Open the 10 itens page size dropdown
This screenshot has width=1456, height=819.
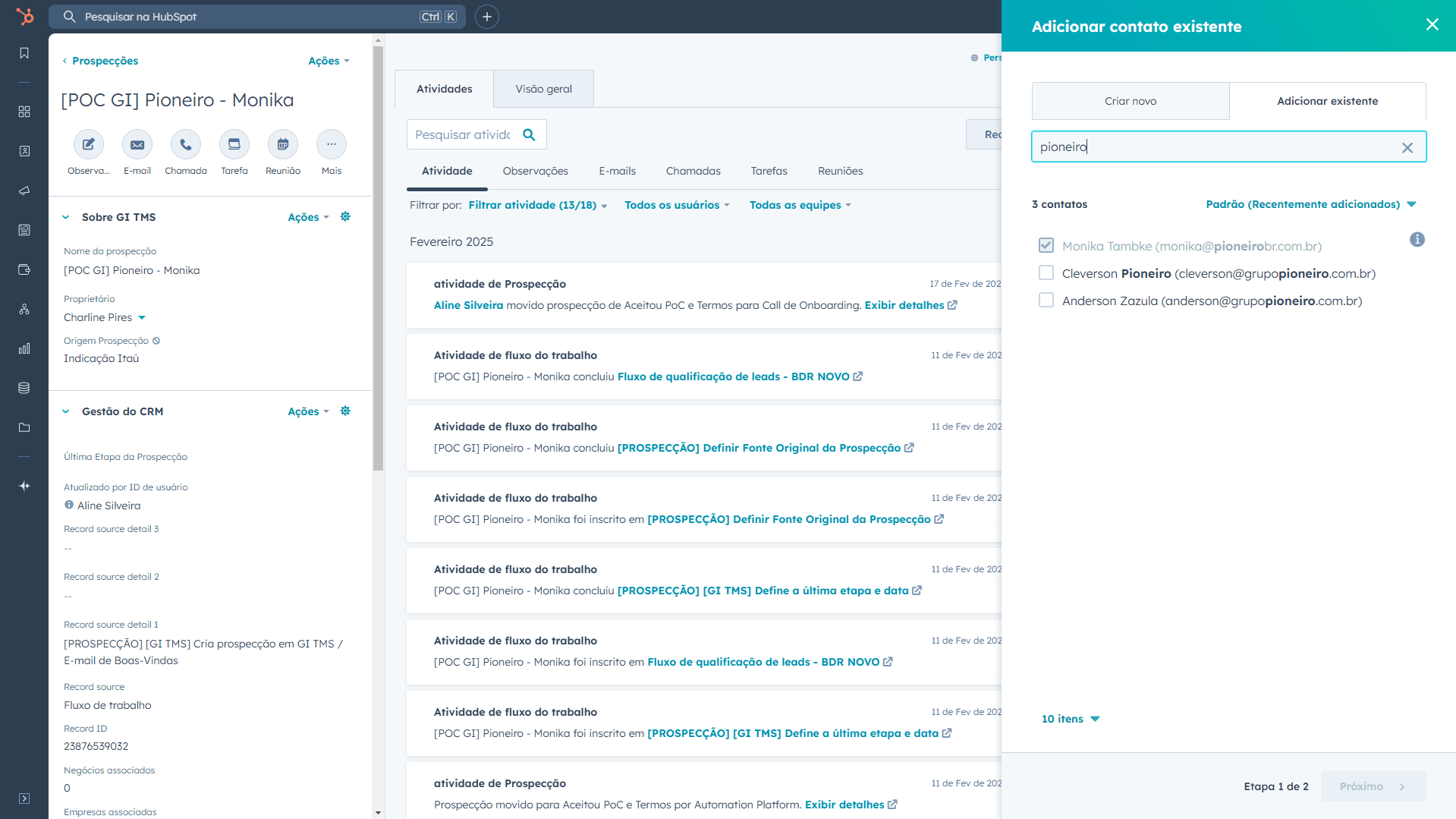(x=1071, y=719)
